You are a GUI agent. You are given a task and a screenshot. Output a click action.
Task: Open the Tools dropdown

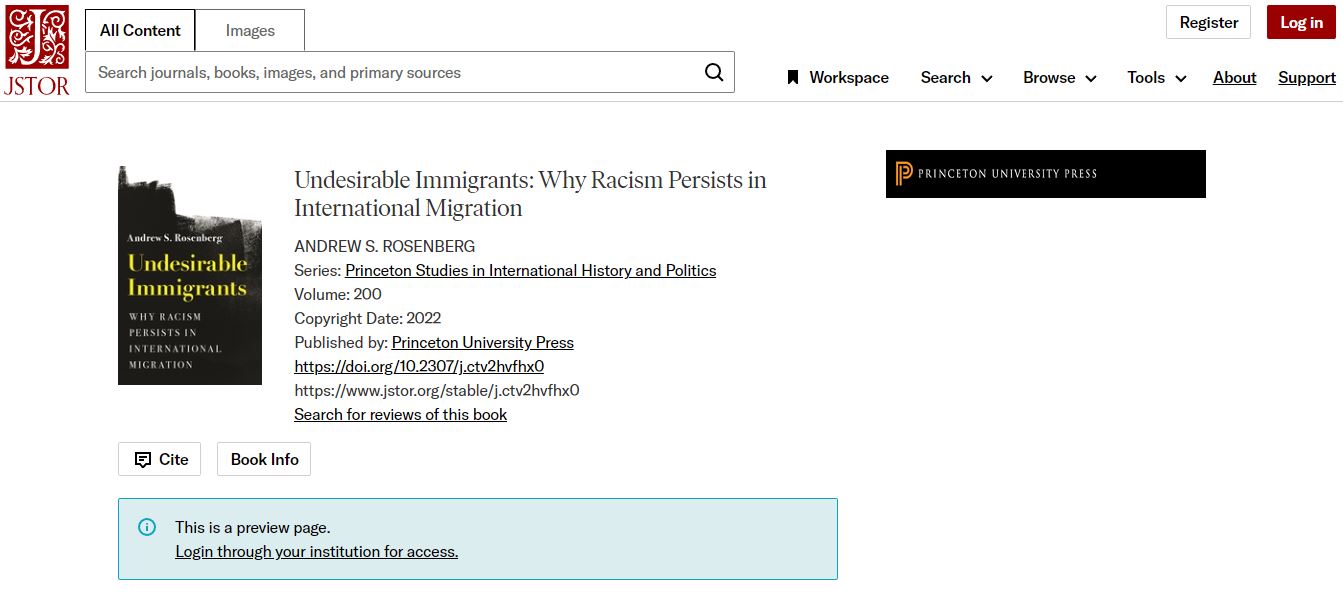(x=1157, y=77)
